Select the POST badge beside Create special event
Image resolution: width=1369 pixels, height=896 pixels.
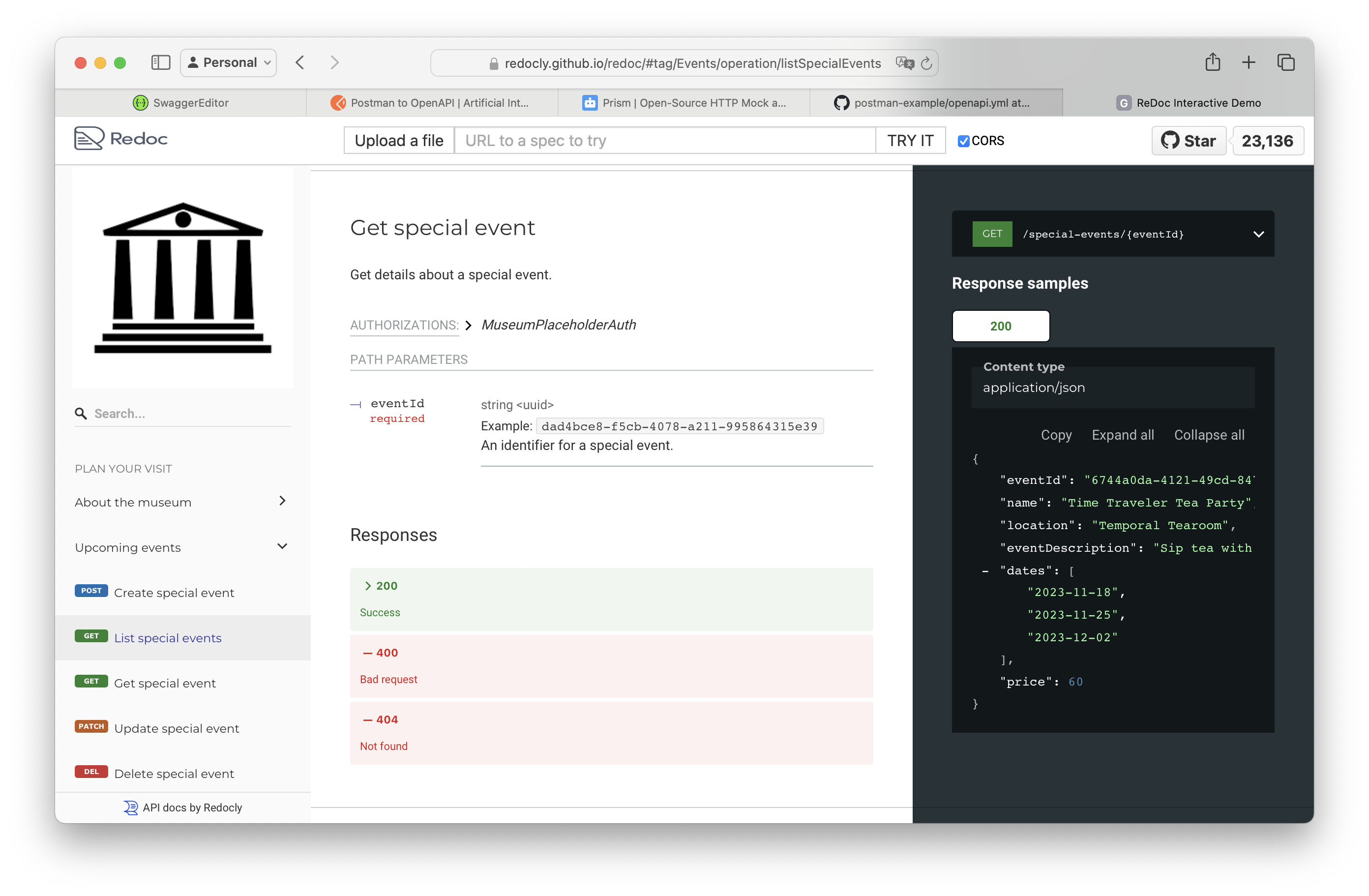pos(91,591)
